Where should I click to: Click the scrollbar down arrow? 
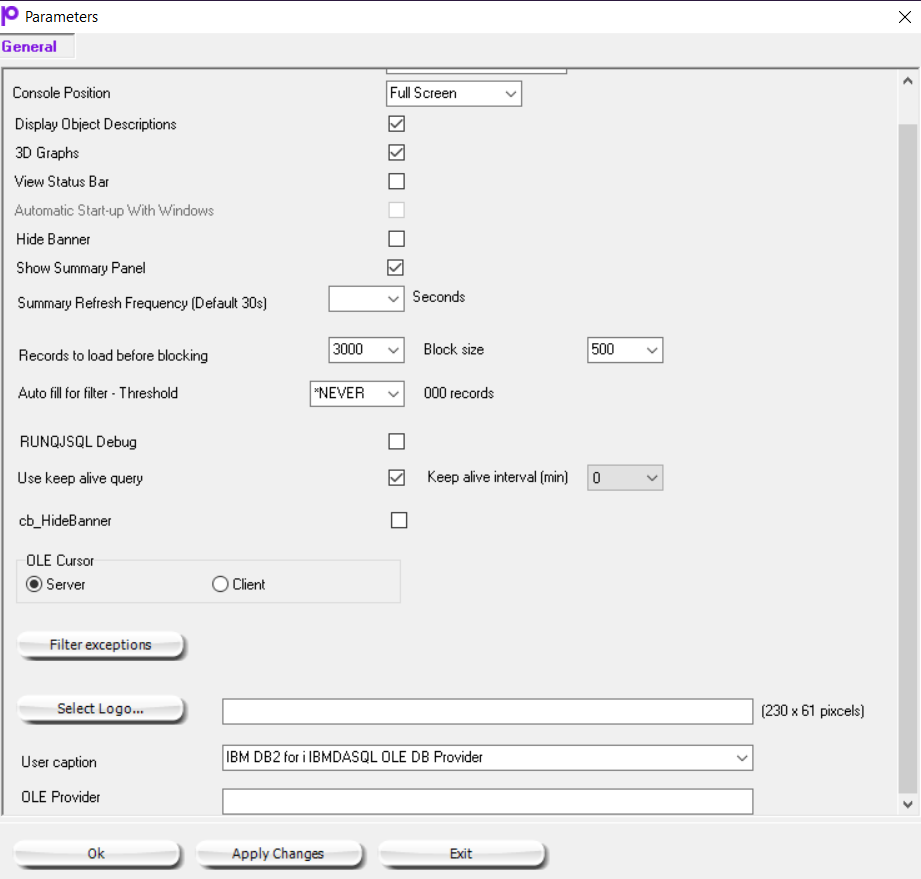(908, 803)
